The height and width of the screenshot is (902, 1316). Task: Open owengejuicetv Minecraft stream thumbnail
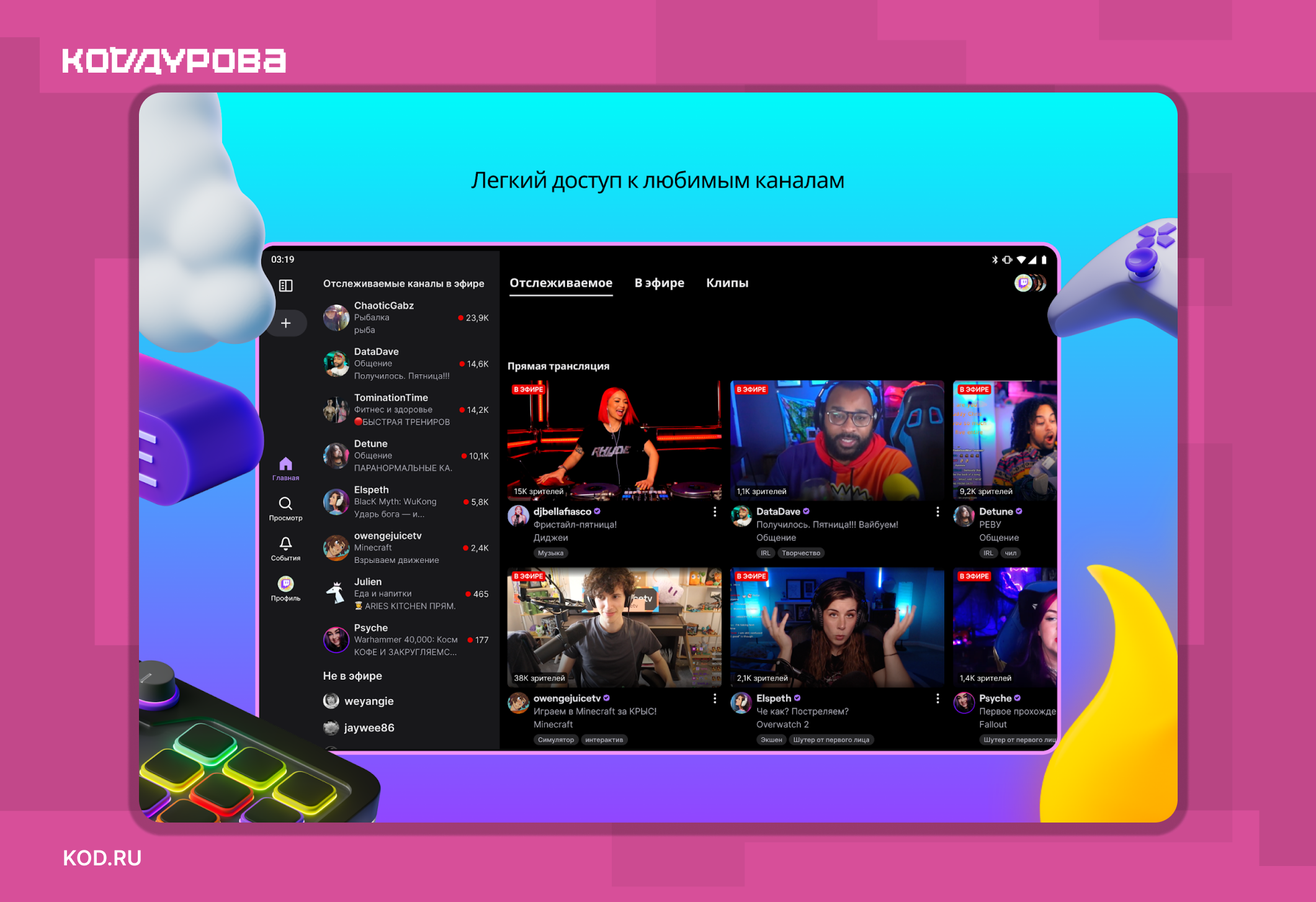(614, 627)
